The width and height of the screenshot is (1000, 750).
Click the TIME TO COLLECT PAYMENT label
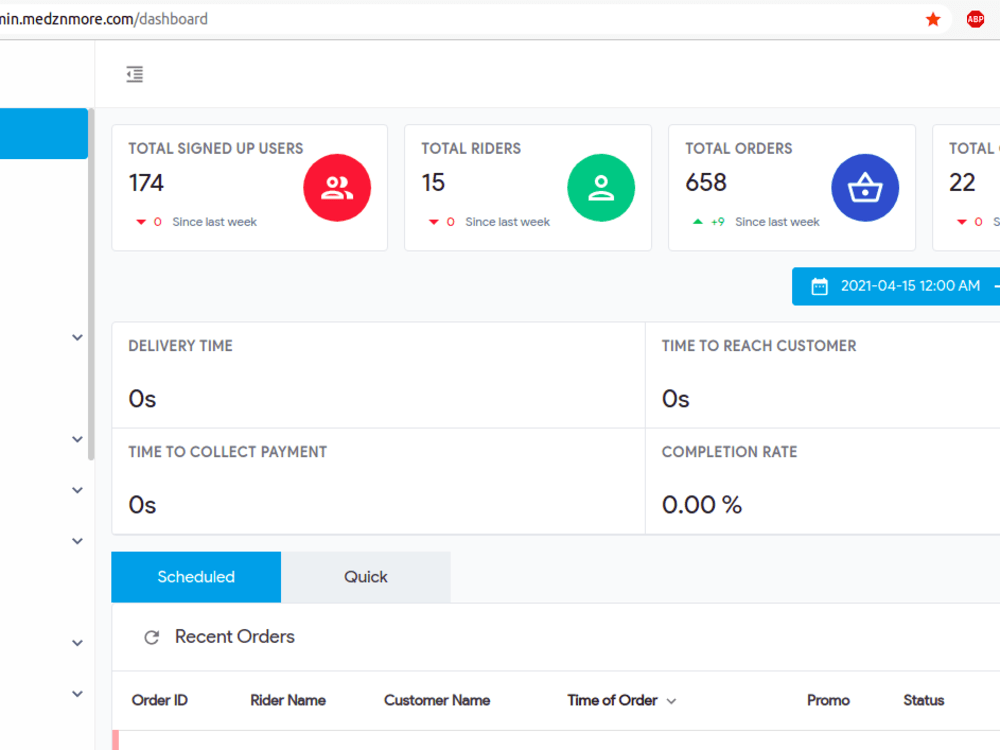(228, 452)
